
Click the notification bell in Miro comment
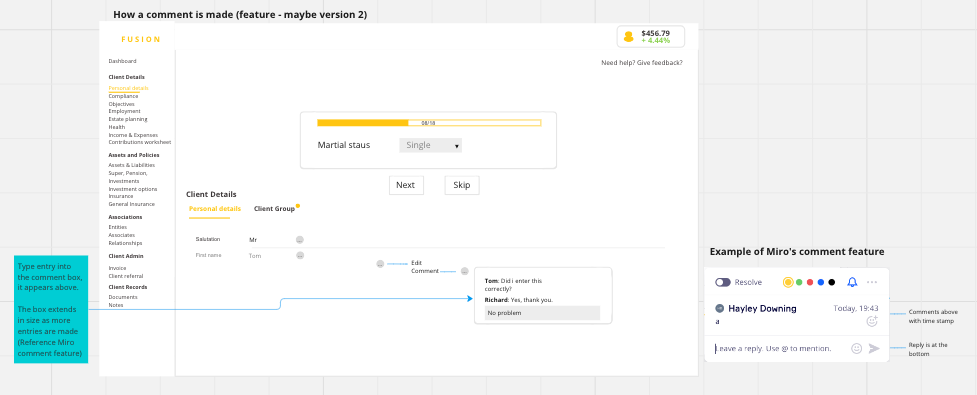pyautogui.click(x=852, y=282)
